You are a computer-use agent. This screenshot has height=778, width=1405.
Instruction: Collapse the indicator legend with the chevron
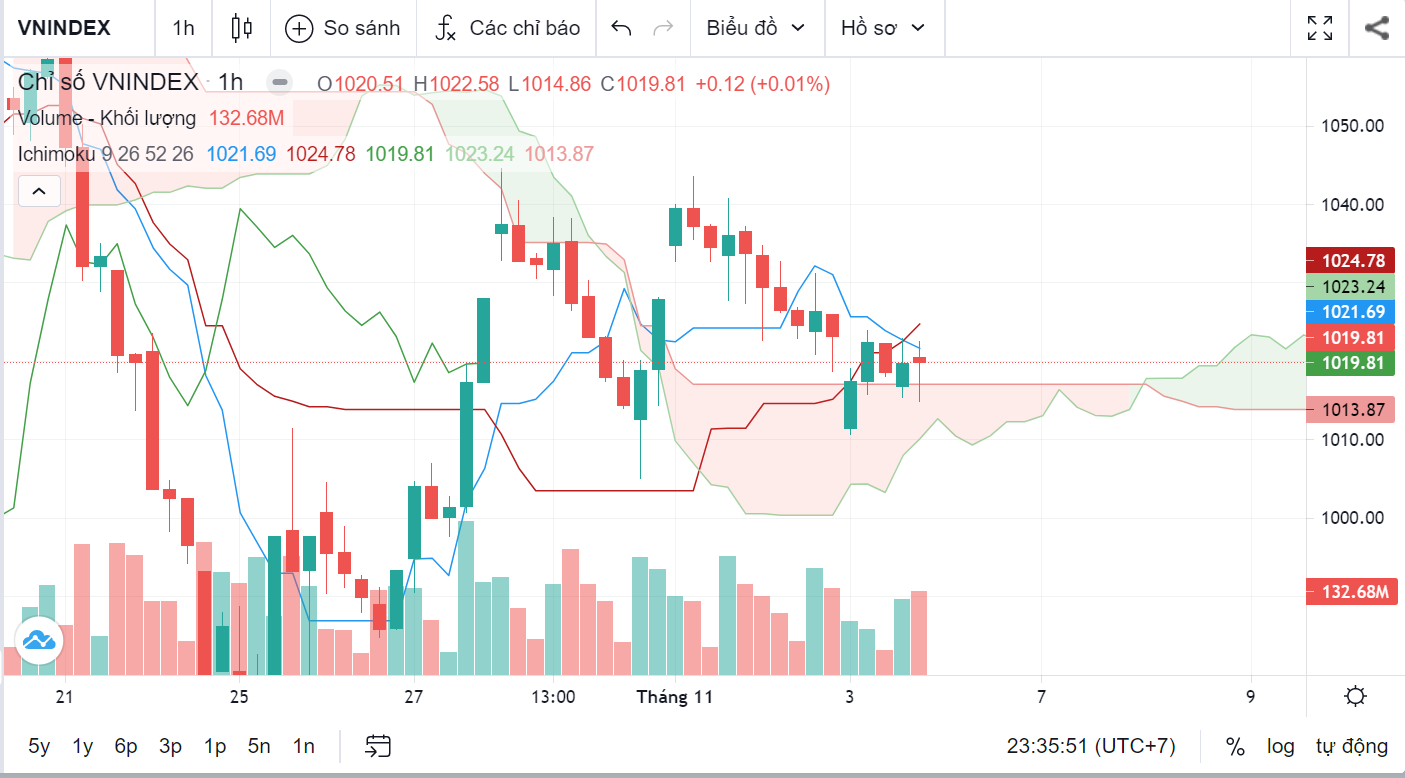[x=38, y=190]
